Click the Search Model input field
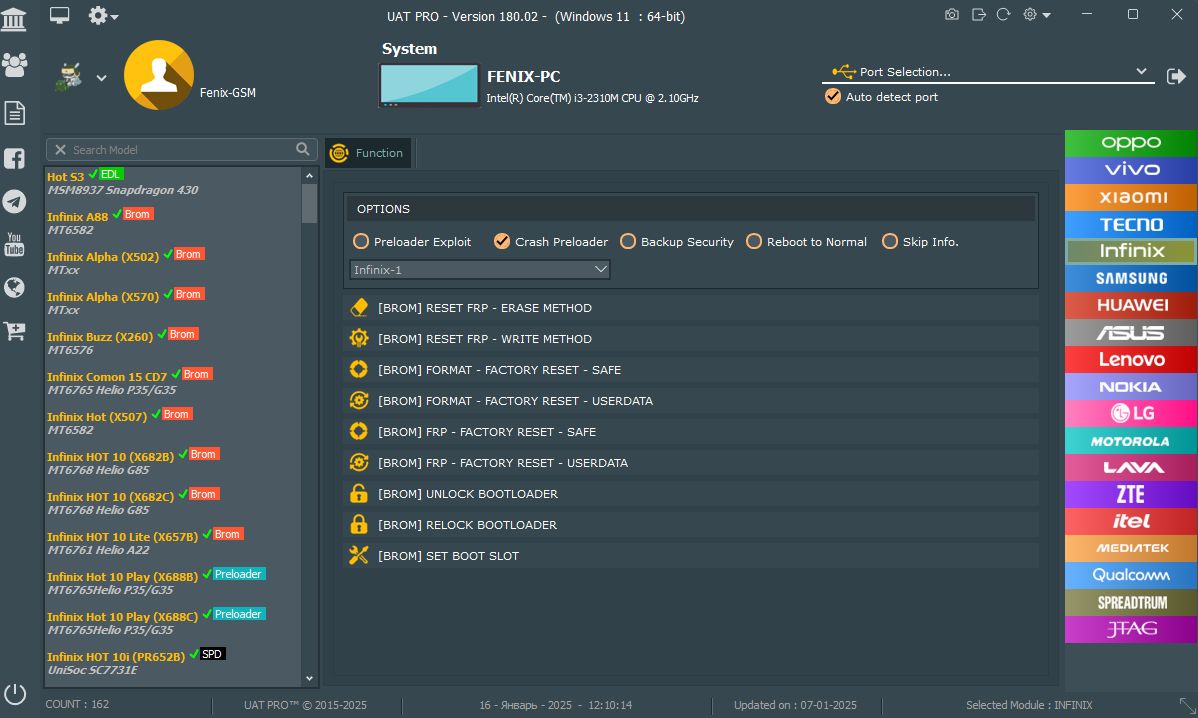 click(x=180, y=150)
